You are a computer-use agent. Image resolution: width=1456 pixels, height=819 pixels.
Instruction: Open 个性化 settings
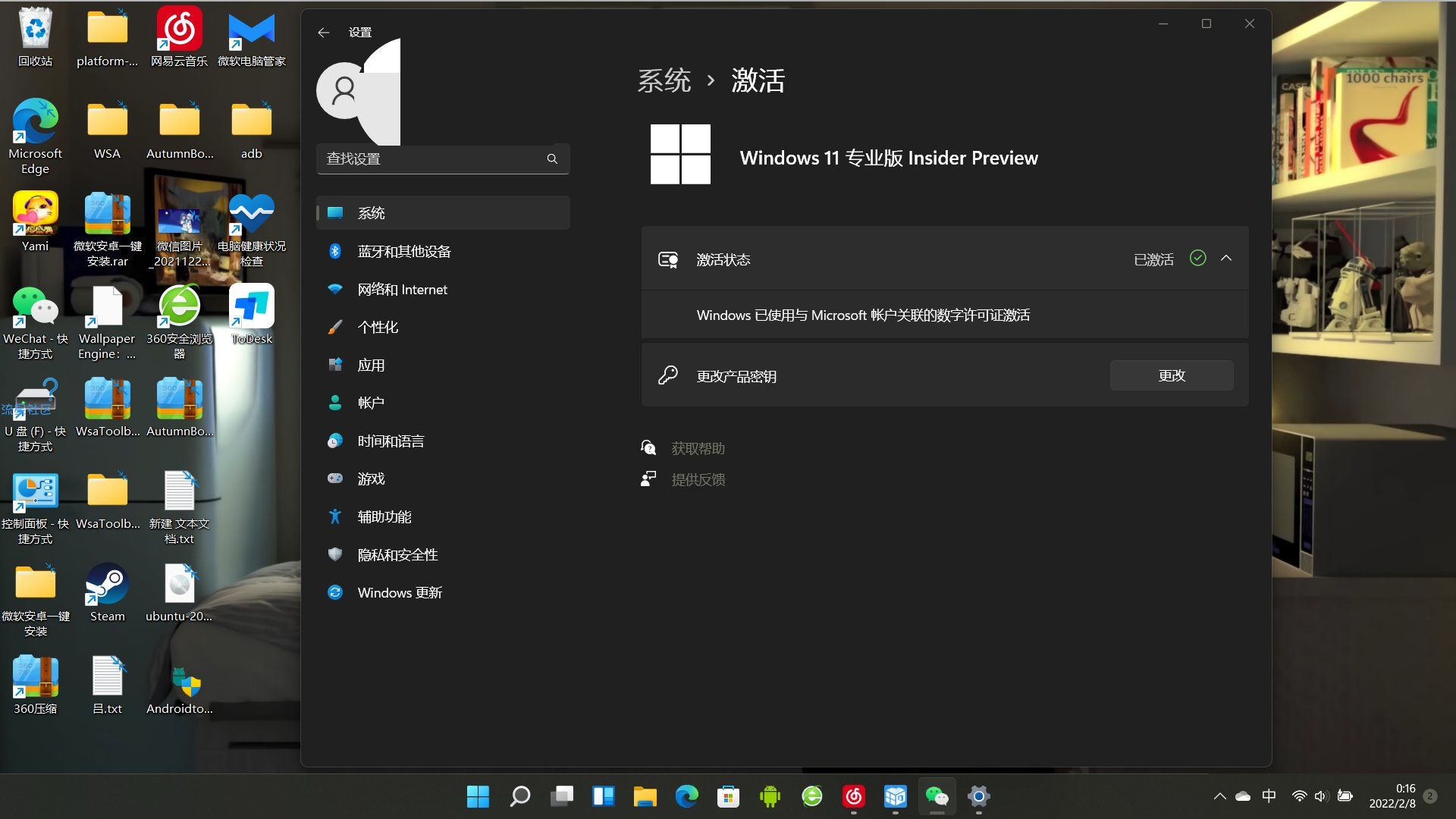[443, 327]
